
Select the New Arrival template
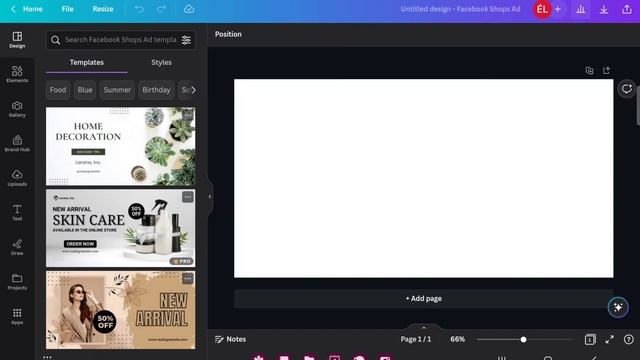(120, 310)
